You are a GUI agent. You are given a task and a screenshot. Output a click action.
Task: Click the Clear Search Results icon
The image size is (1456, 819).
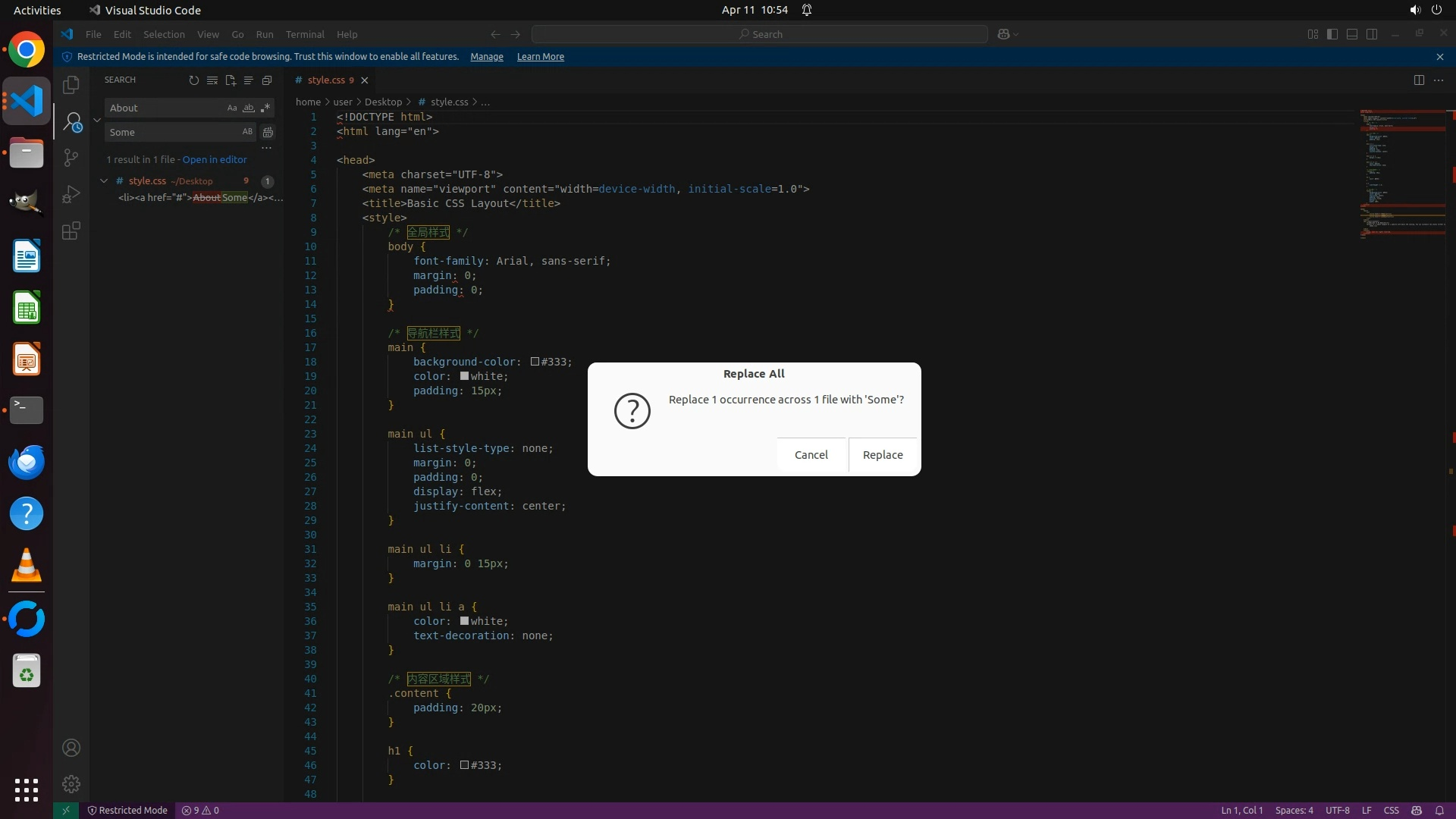[212, 80]
